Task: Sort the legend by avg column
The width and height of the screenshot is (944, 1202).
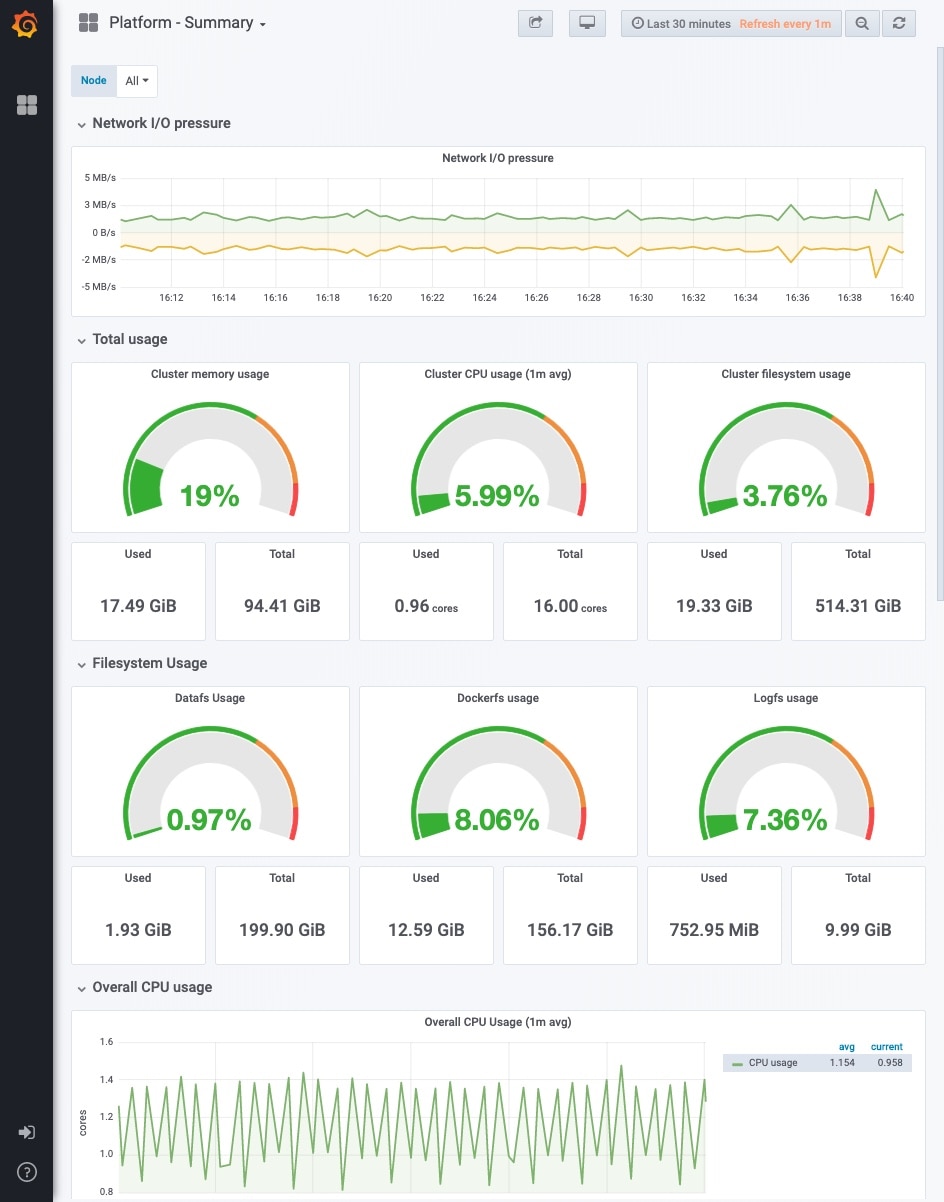Action: (x=846, y=1047)
